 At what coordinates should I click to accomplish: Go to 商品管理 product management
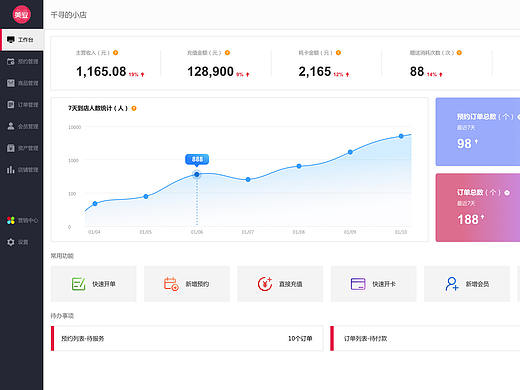(x=22, y=83)
